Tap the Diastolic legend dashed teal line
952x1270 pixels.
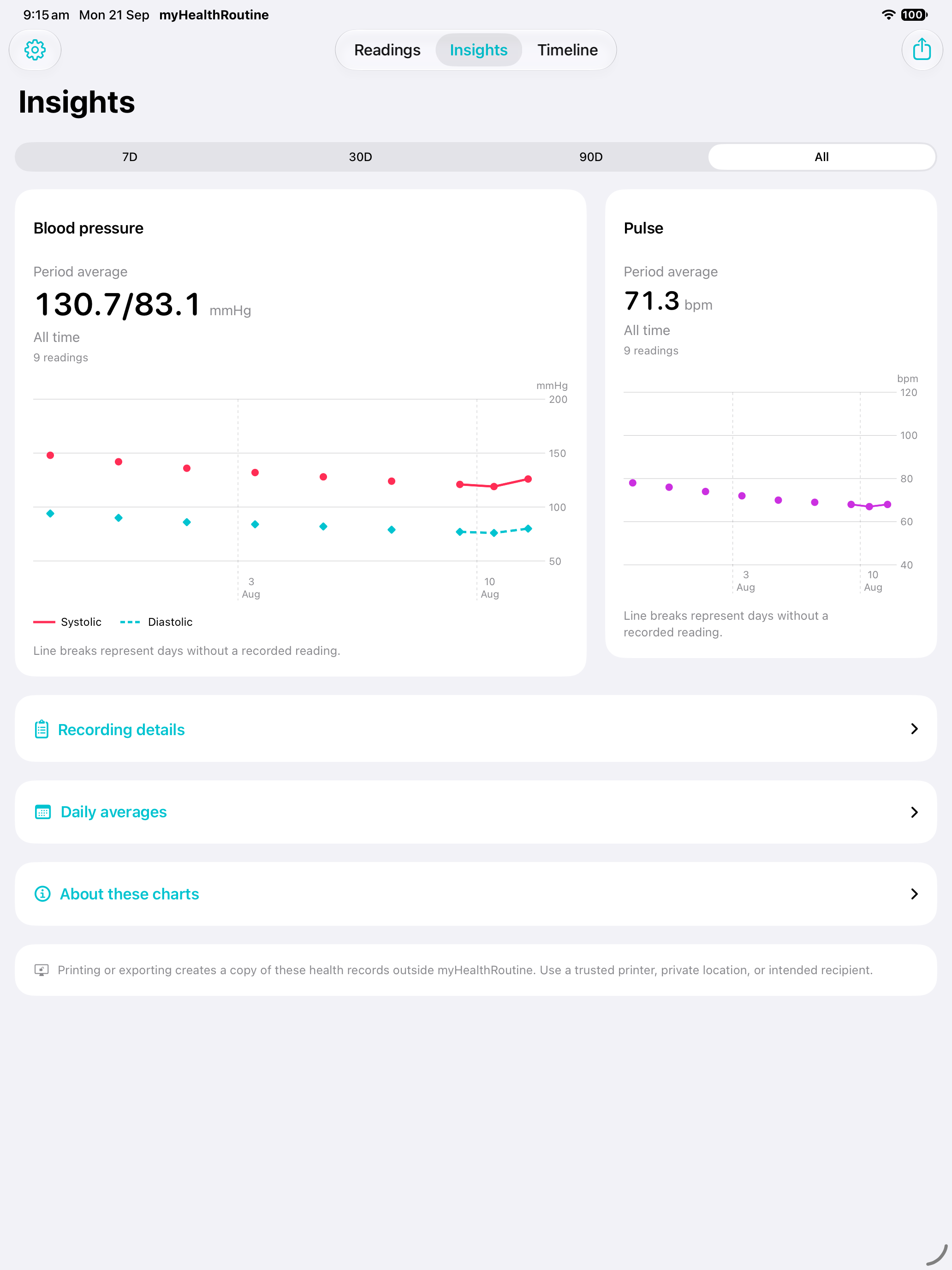[130, 622]
